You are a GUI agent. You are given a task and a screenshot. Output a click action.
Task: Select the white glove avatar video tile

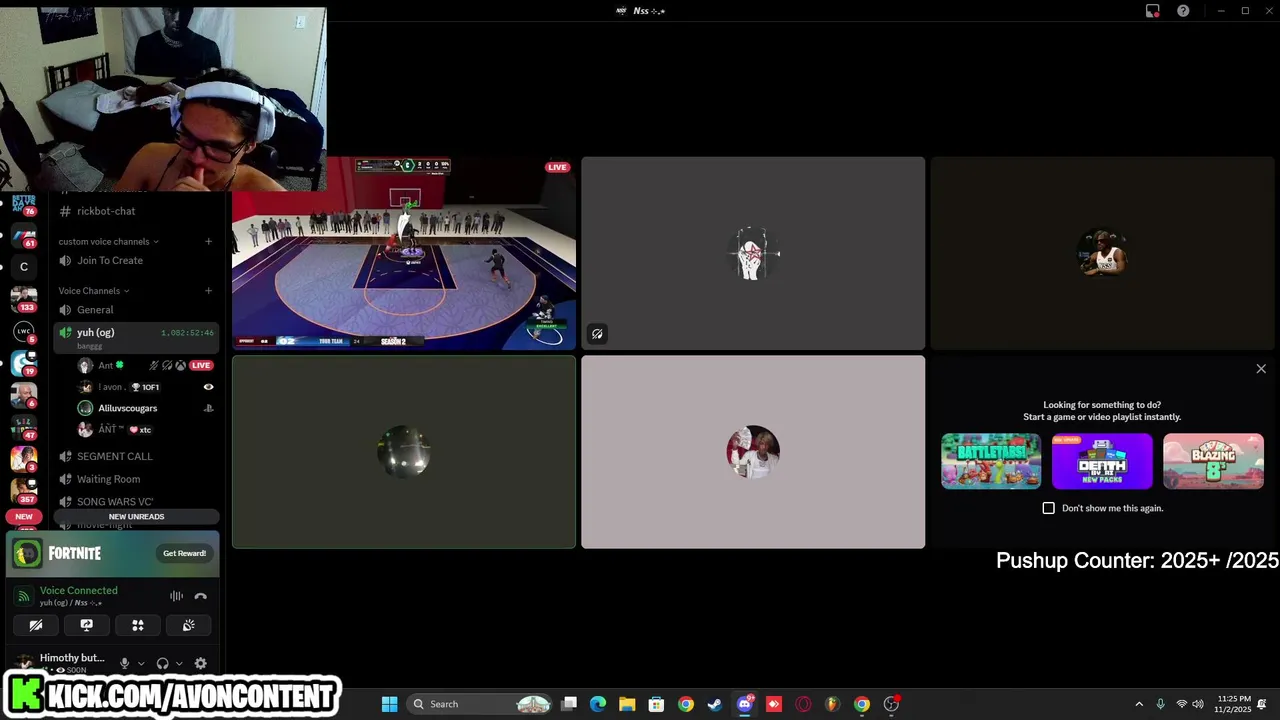point(753,253)
